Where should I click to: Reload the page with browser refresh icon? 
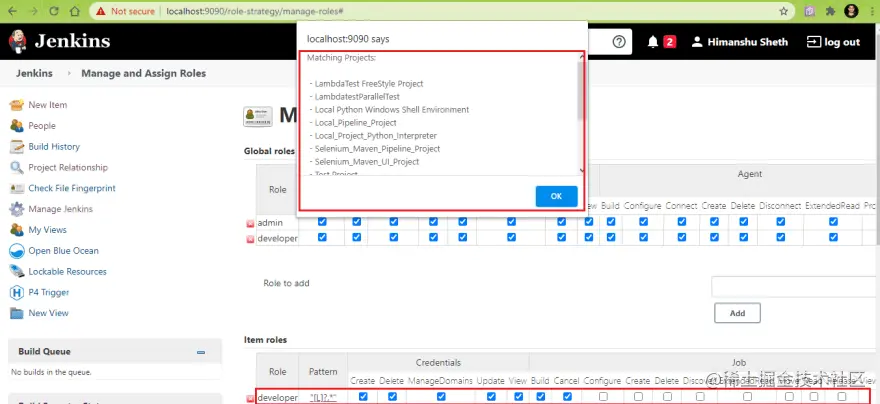pos(54,11)
